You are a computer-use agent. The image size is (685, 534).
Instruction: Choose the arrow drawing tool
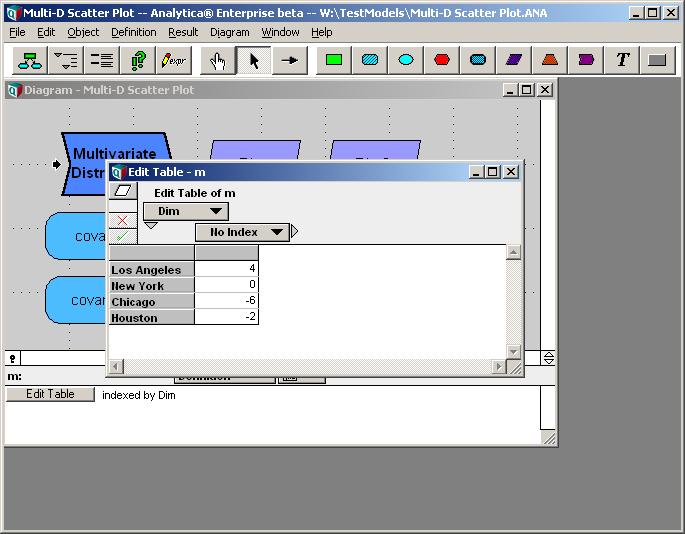pos(289,60)
